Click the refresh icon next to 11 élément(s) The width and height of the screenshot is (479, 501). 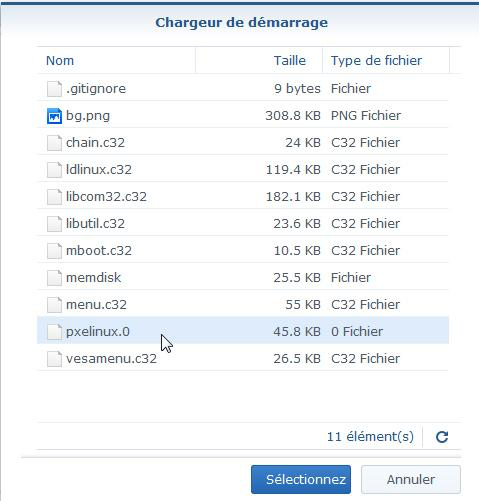point(442,437)
